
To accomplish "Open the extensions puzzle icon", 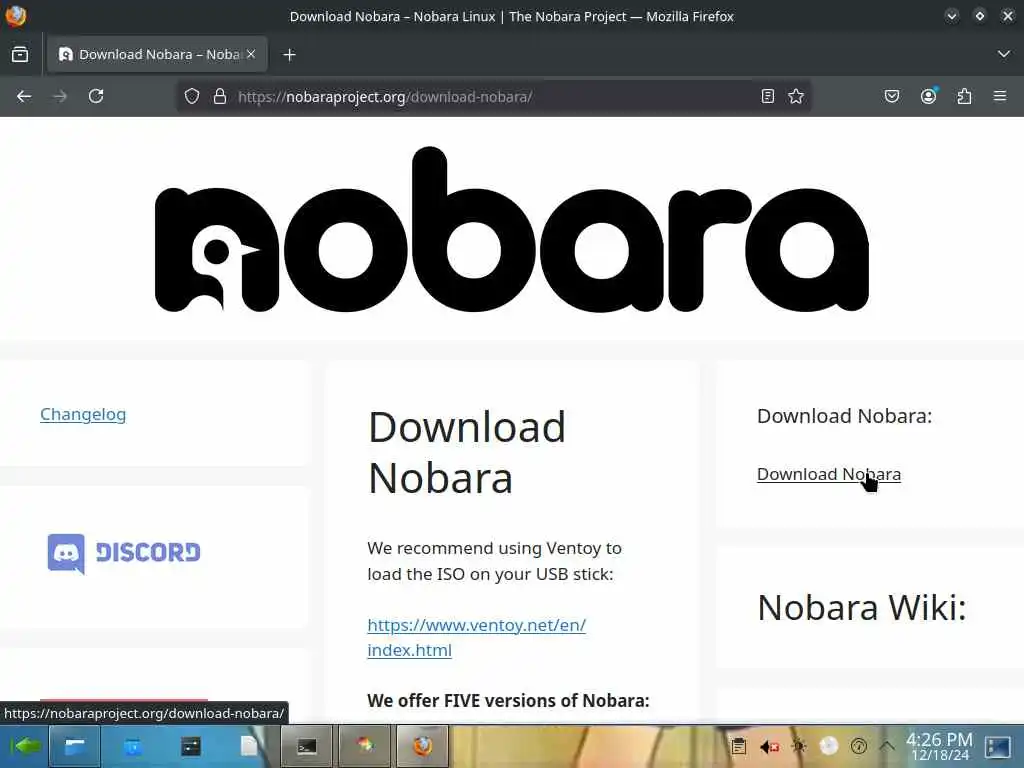I will point(965,97).
